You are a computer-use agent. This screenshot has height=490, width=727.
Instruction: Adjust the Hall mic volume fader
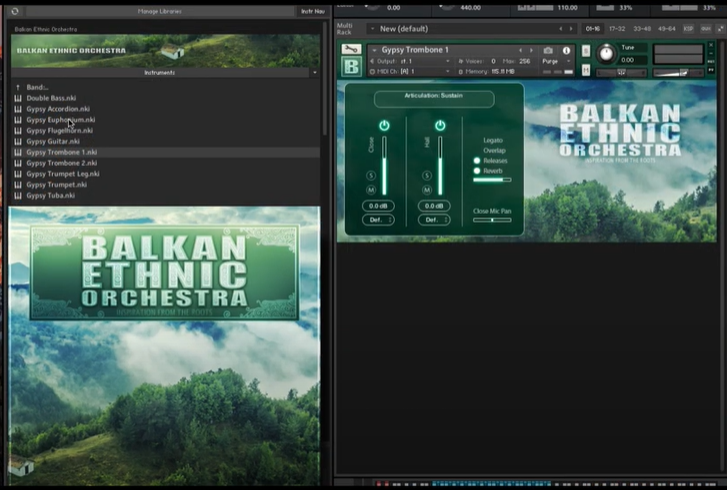pyautogui.click(x=440, y=166)
